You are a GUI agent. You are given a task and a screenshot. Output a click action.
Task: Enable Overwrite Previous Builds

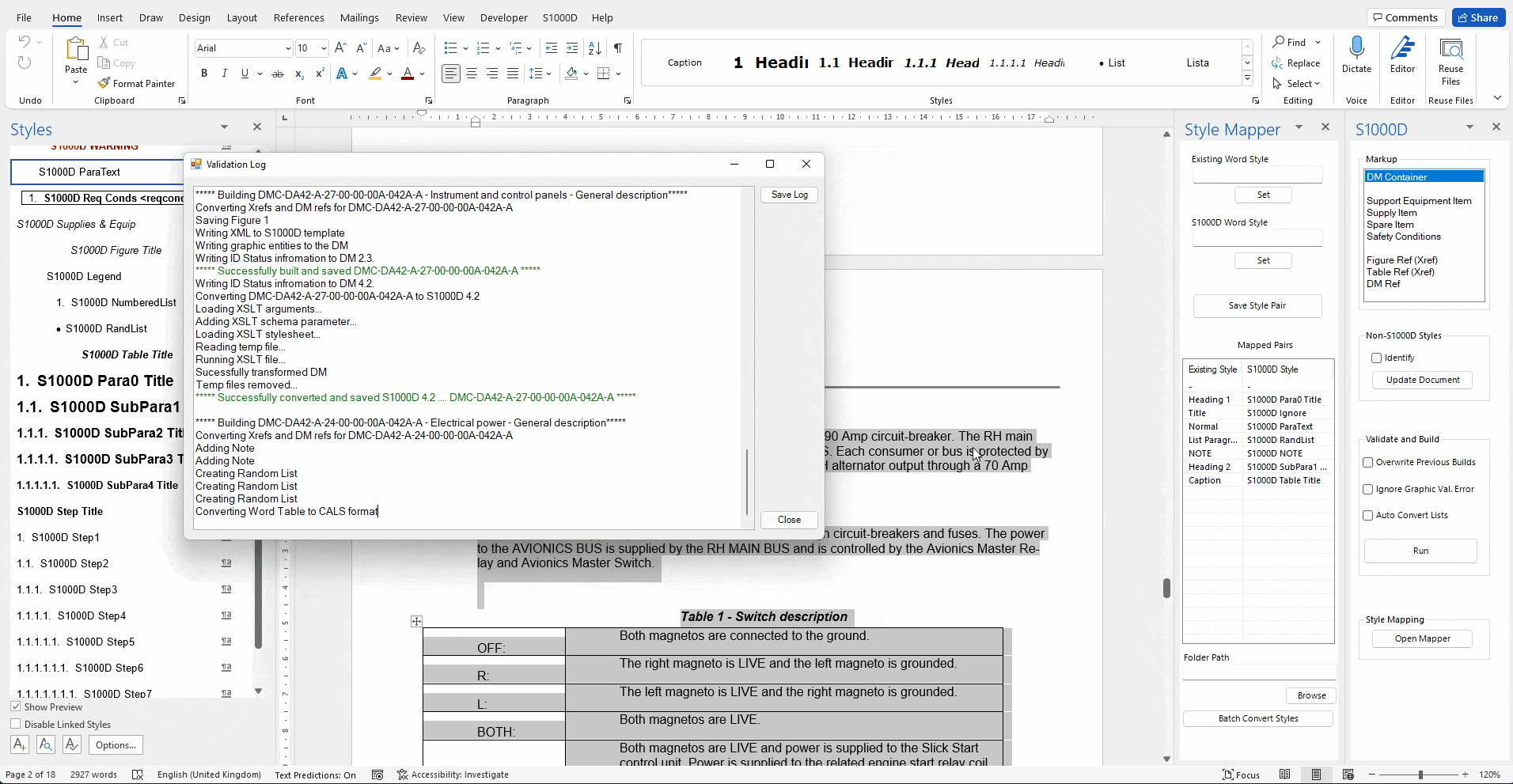pos(1367,462)
